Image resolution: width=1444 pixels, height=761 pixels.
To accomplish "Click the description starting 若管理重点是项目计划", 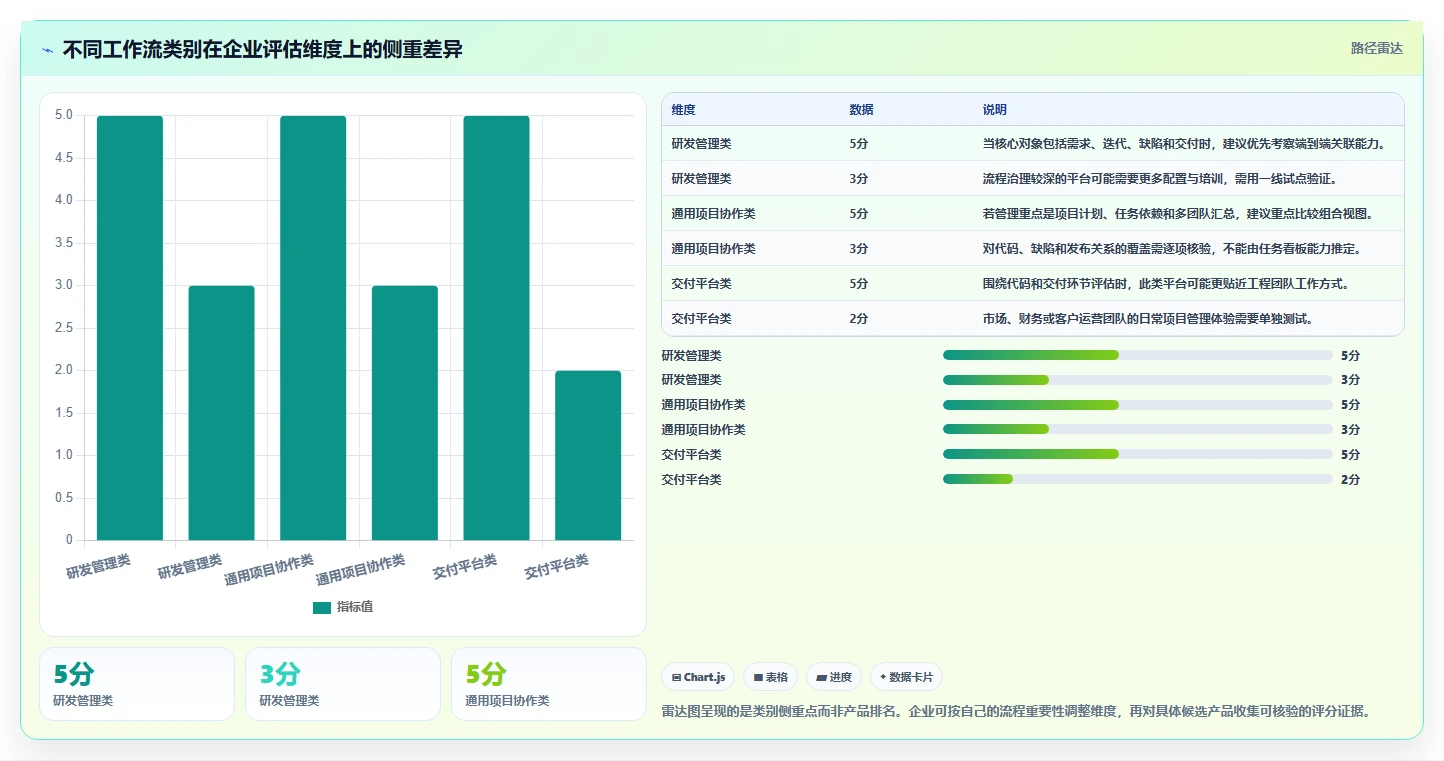I will 1178,214.
